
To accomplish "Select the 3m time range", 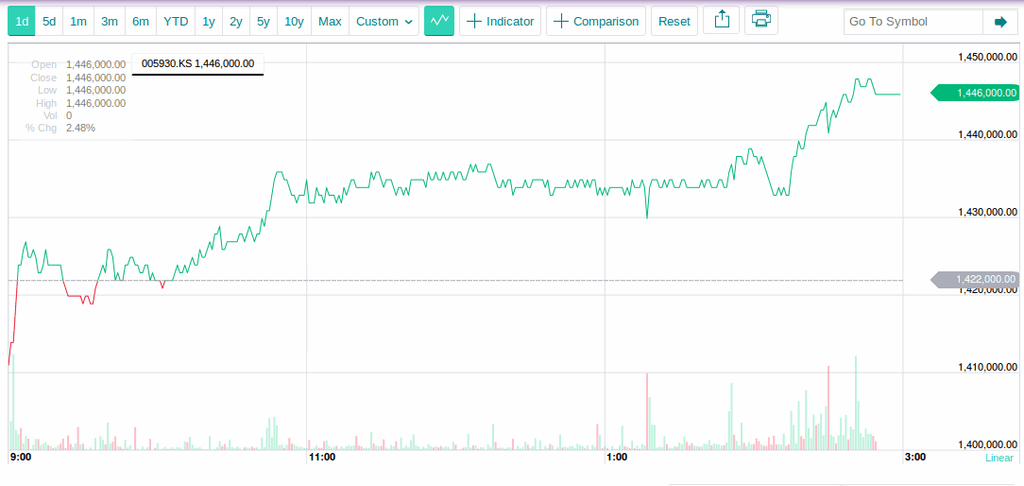I will (x=110, y=21).
